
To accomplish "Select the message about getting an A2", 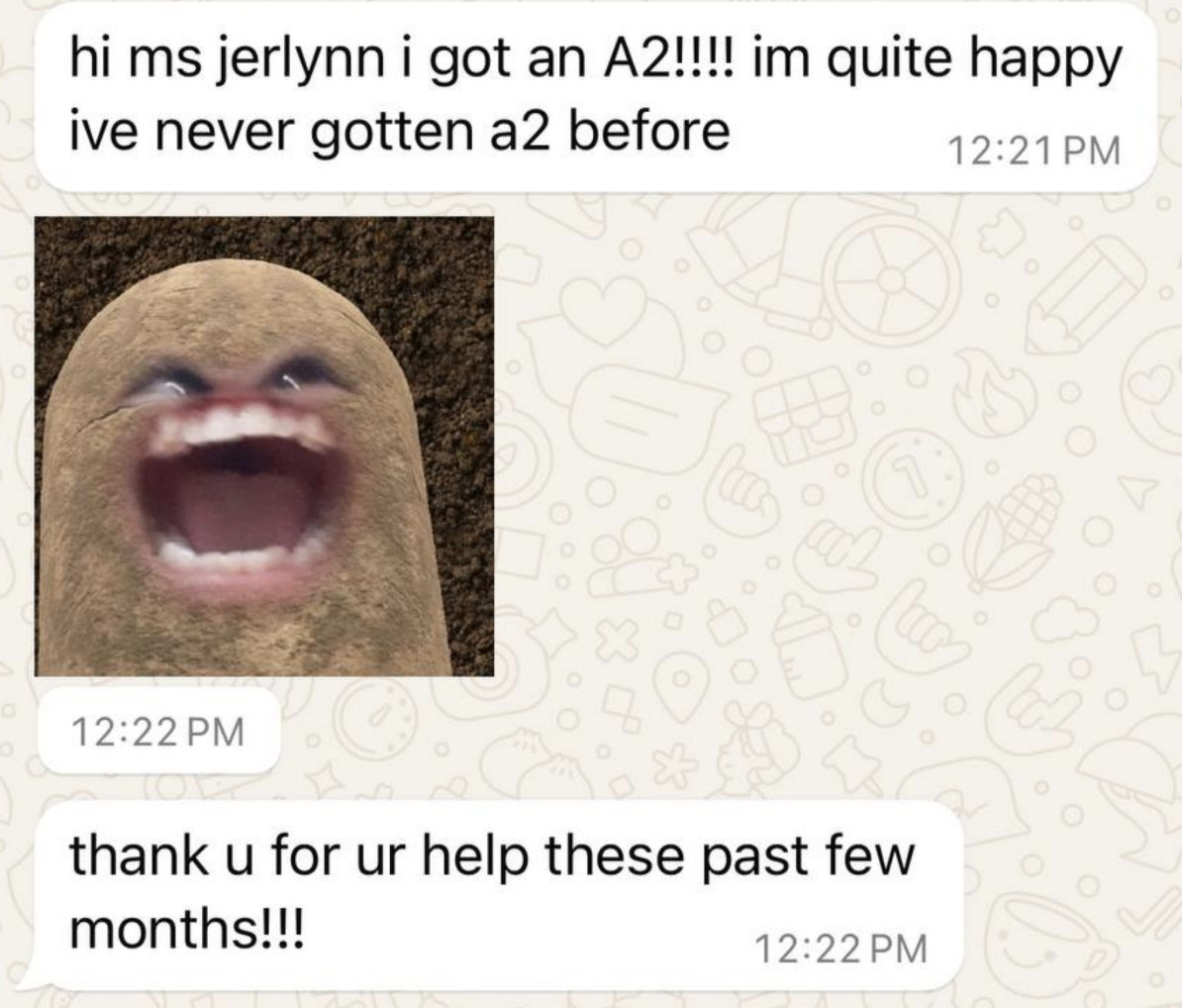I will 596,96.
